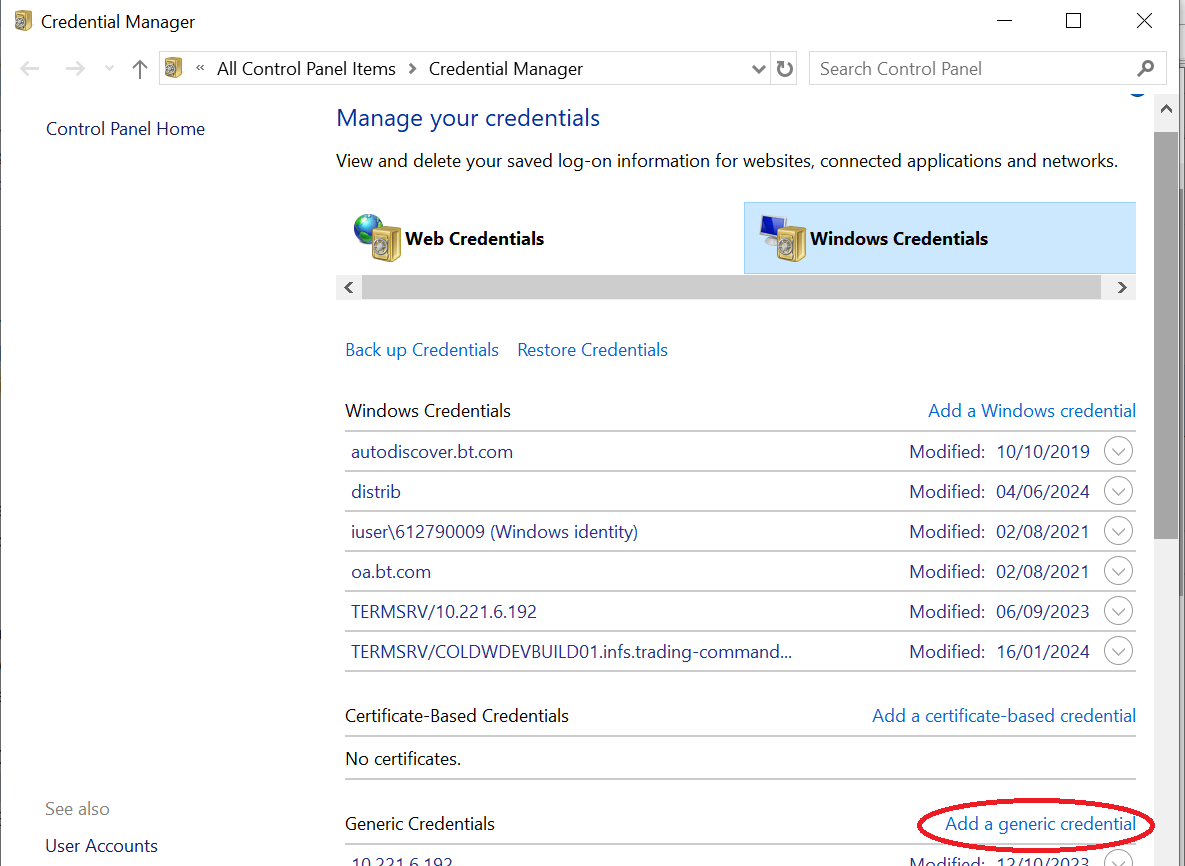Viewport: 1185px width, 866px height.
Task: Expand the oa.bt.com credential entry
Action: 1118,571
